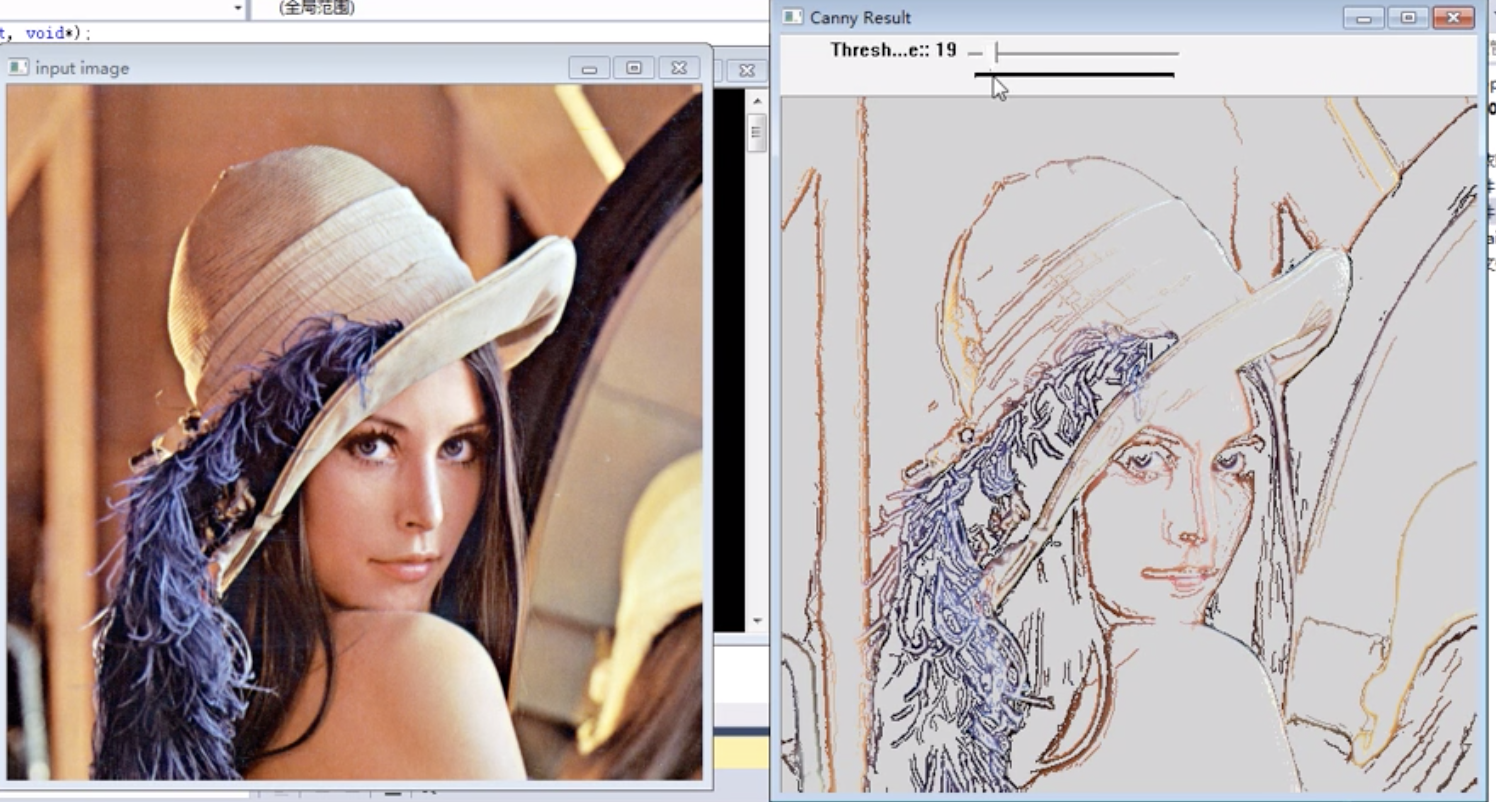
Task: Click the 'Canny Result' title bar text
Action: (x=860, y=17)
